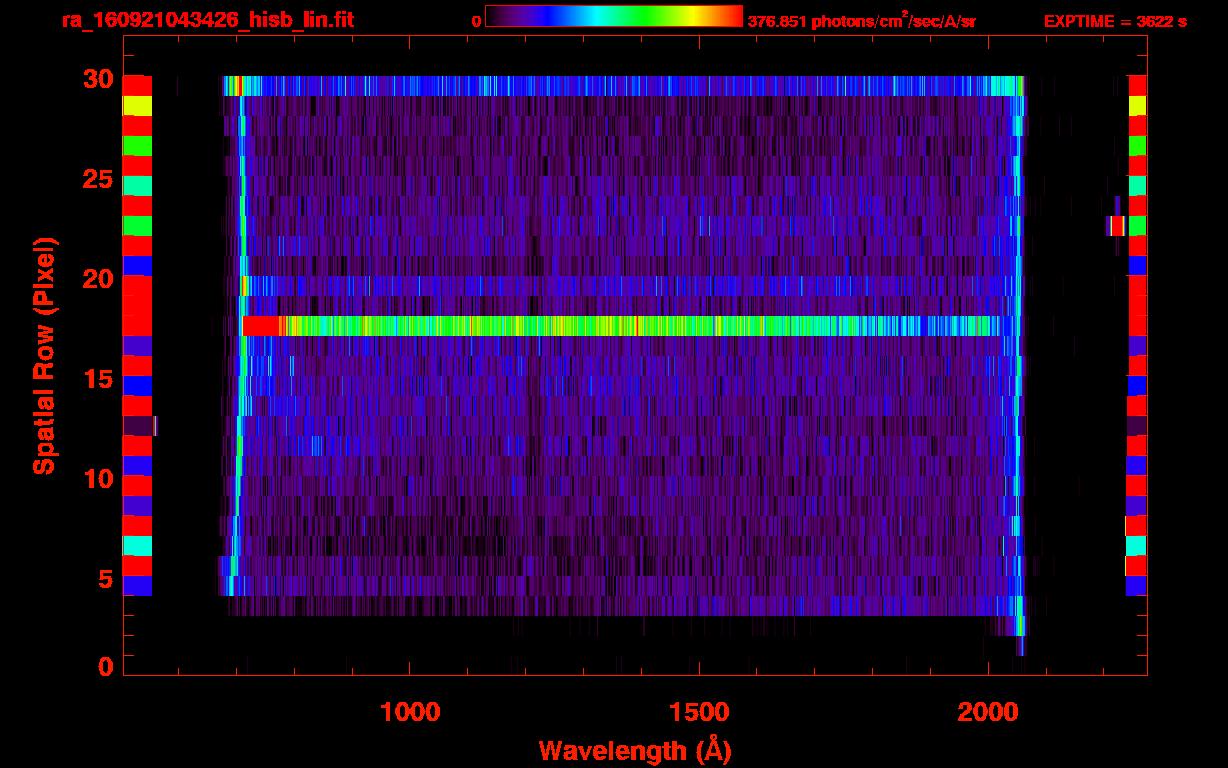
Task: Click the yellow block in left color strip
Action: (x=137, y=105)
